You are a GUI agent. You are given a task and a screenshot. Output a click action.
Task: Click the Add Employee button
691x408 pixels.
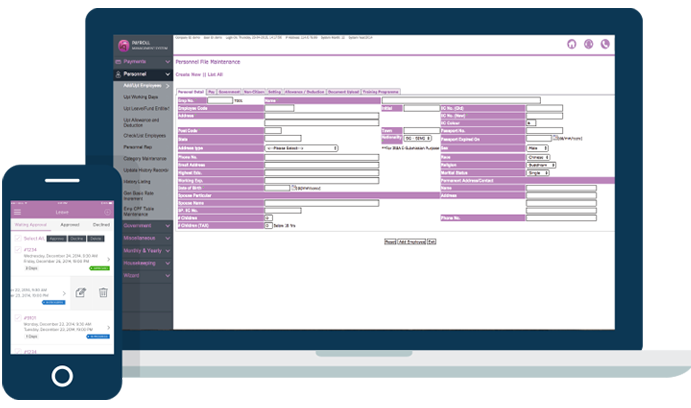point(411,242)
